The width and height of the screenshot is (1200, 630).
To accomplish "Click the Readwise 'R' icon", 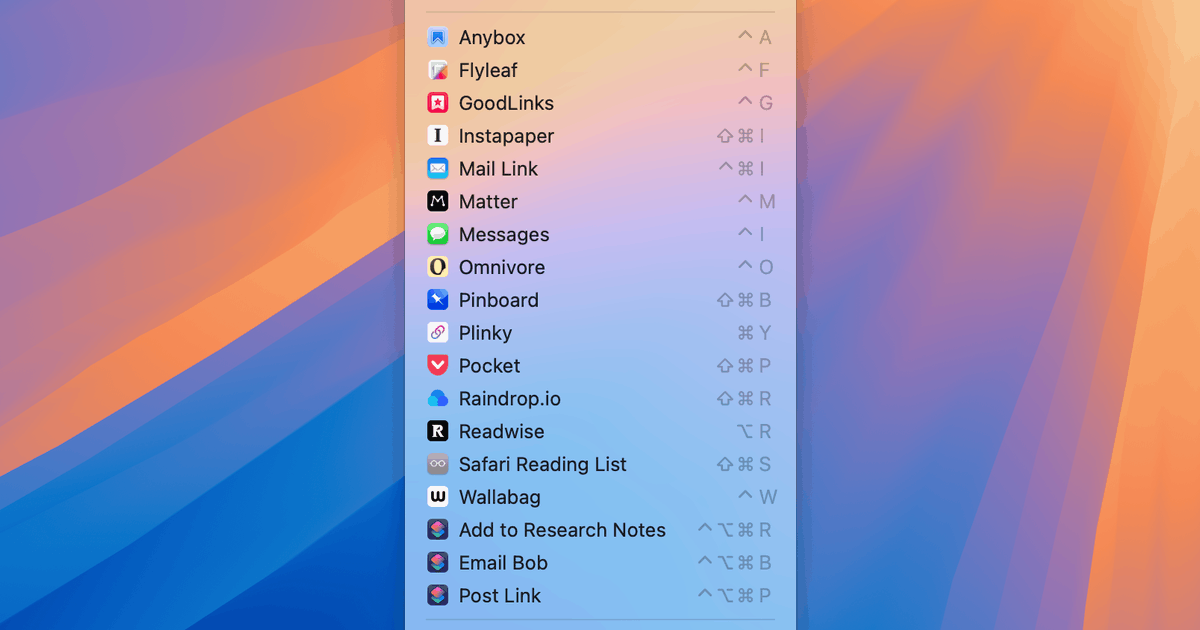I will pos(438,432).
